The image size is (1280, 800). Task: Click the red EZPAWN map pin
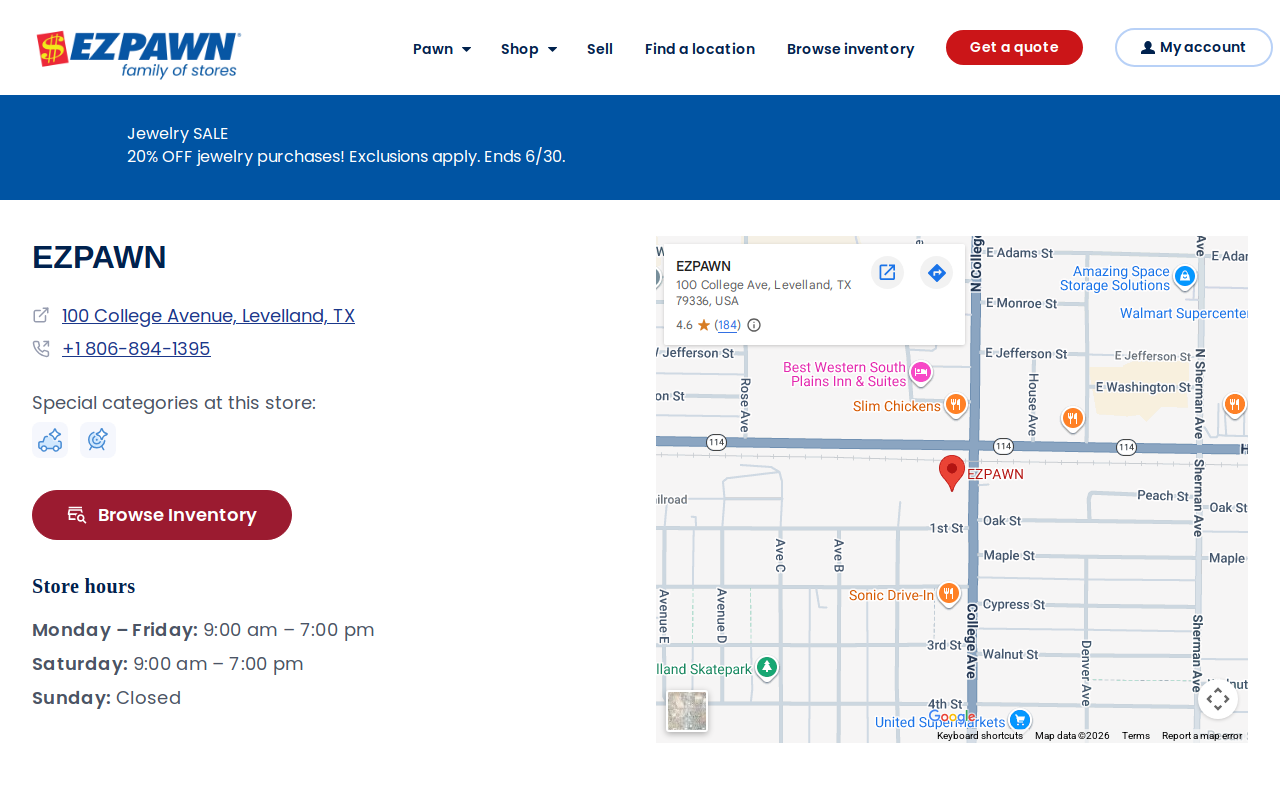pyautogui.click(x=952, y=472)
